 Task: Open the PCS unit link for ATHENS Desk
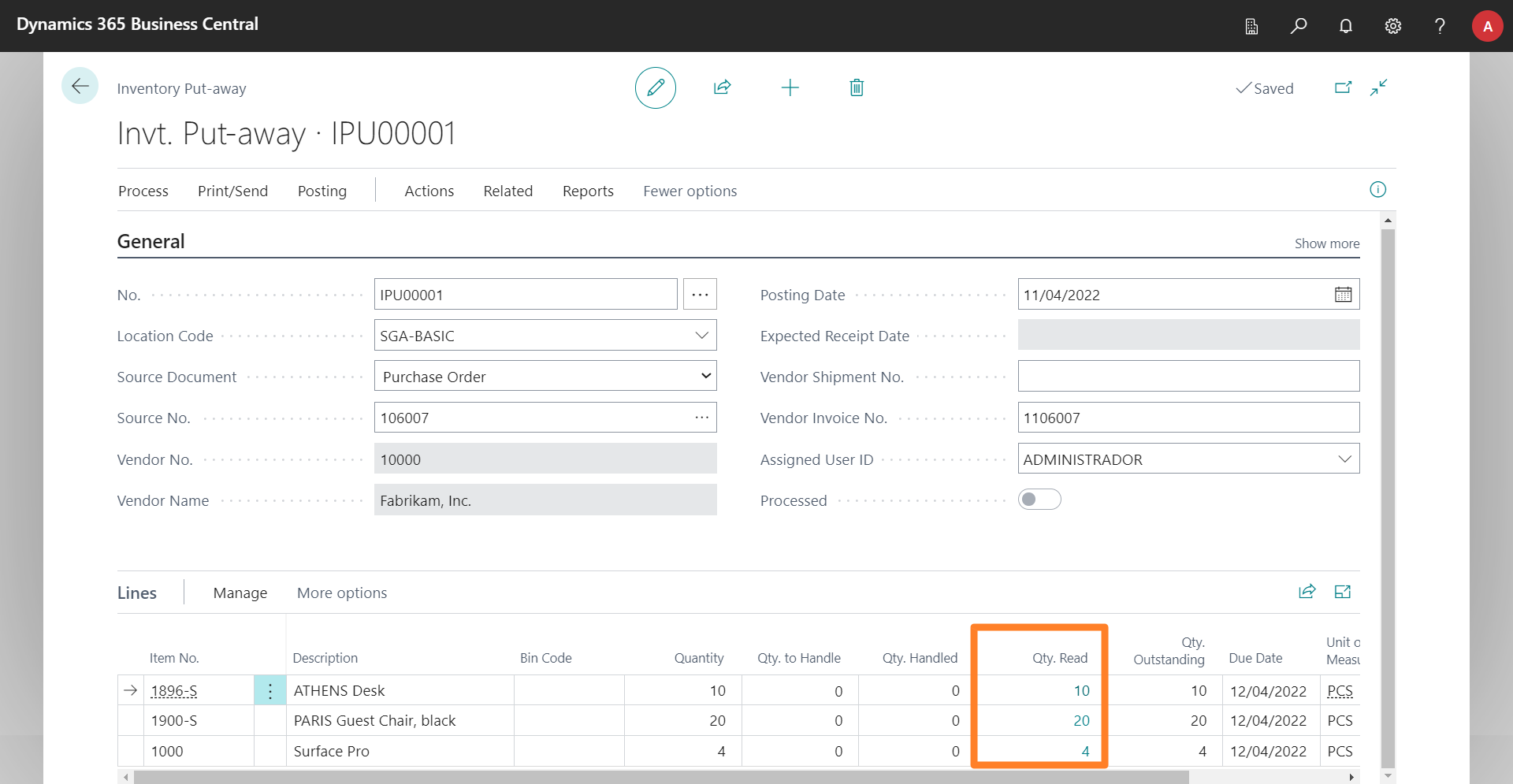[x=1340, y=691]
